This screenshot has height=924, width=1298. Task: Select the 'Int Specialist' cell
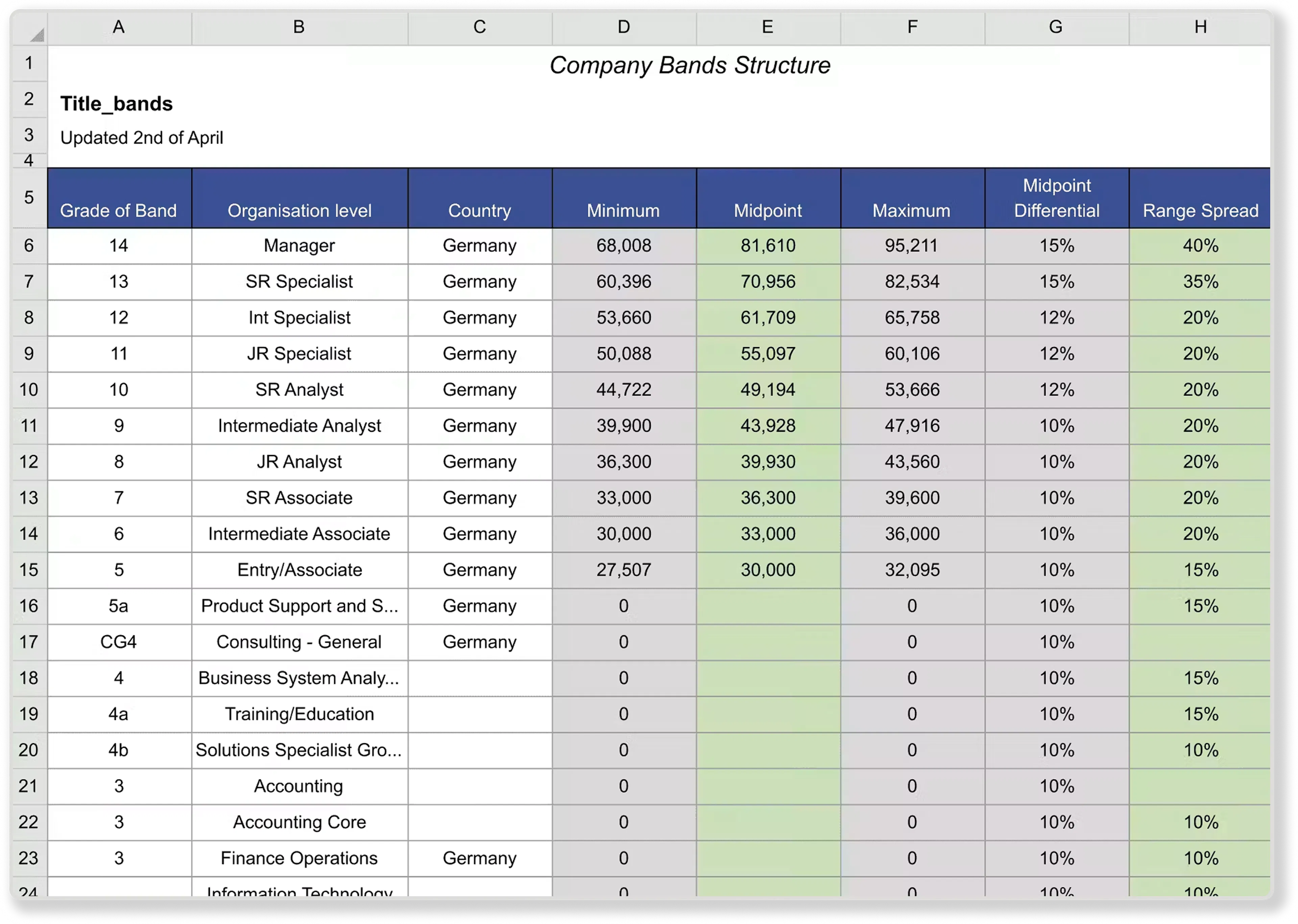click(x=299, y=317)
